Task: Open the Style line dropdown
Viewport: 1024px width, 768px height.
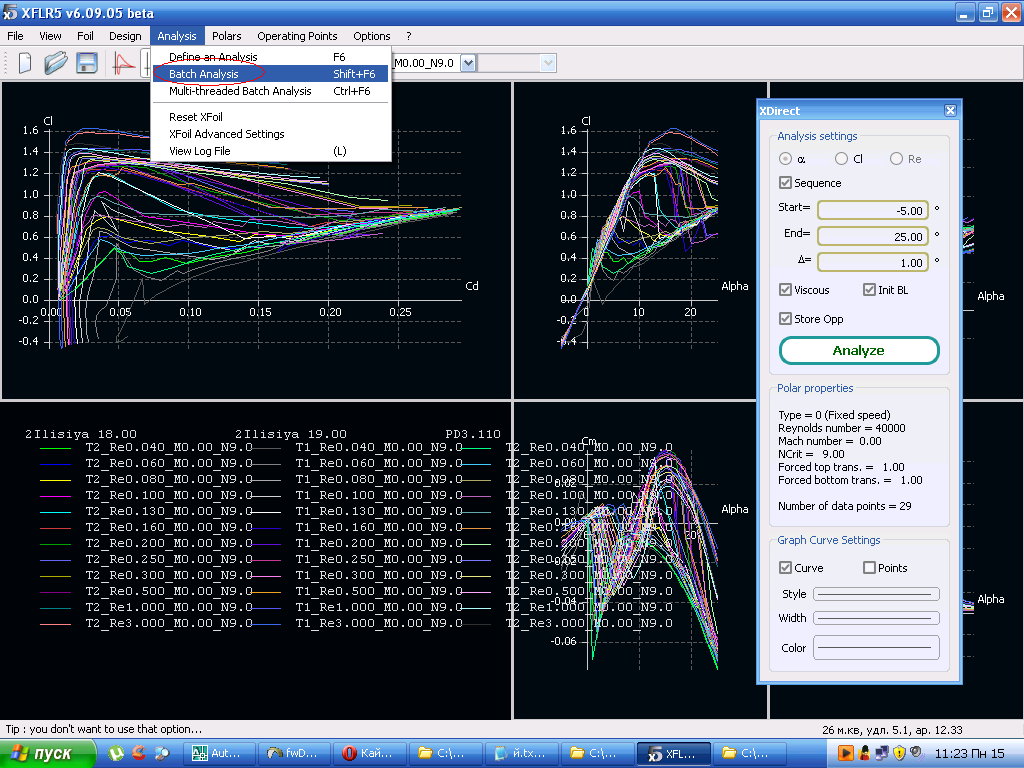Action: pos(876,594)
